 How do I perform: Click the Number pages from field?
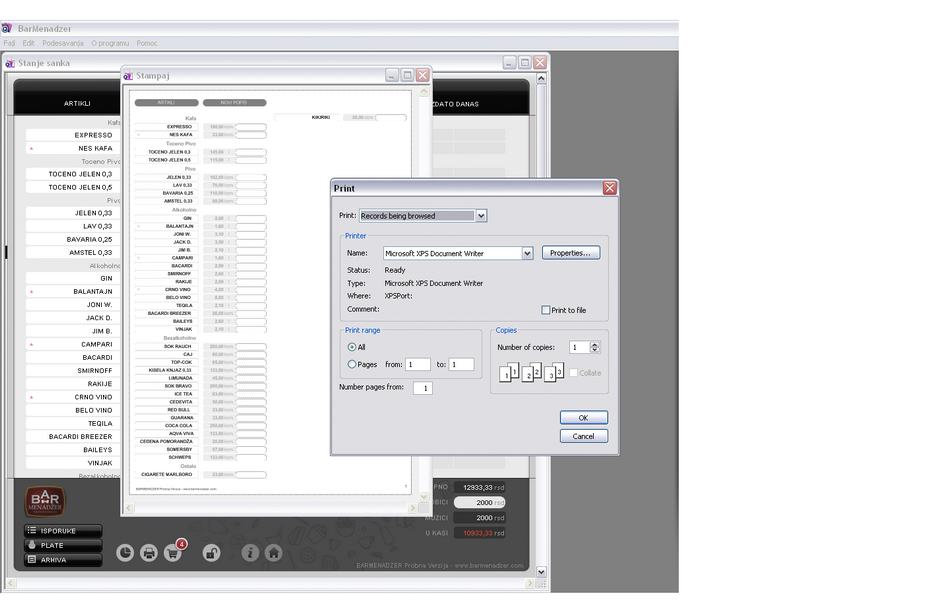click(423, 388)
